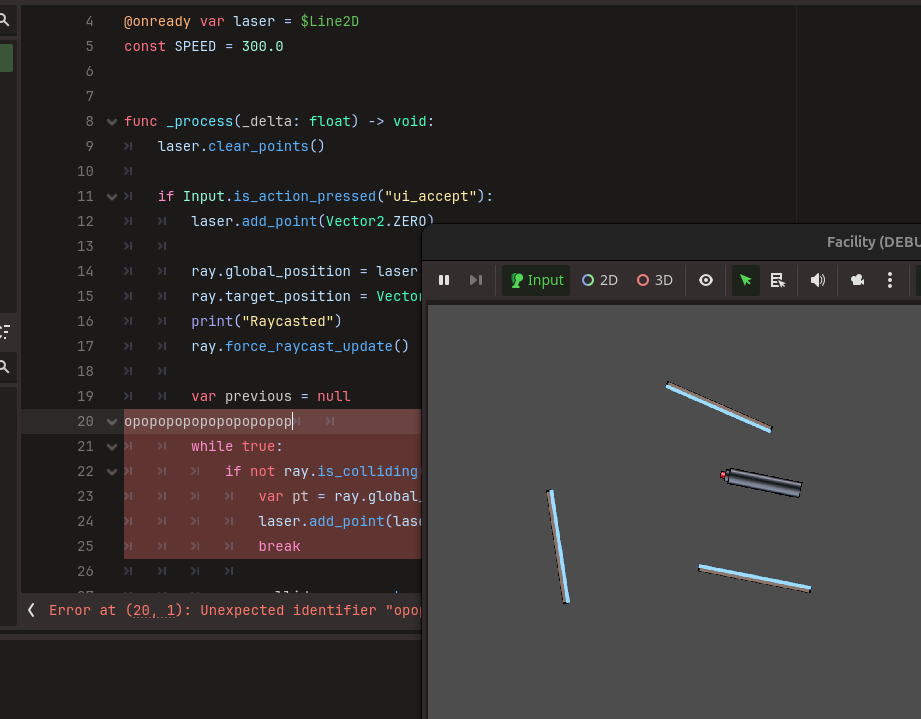The width and height of the screenshot is (921, 719).
Task: Select the green arrow select tool
Action: 745,280
